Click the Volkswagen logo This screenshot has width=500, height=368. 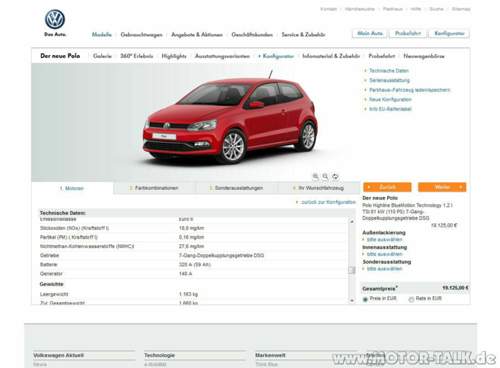click(55, 19)
